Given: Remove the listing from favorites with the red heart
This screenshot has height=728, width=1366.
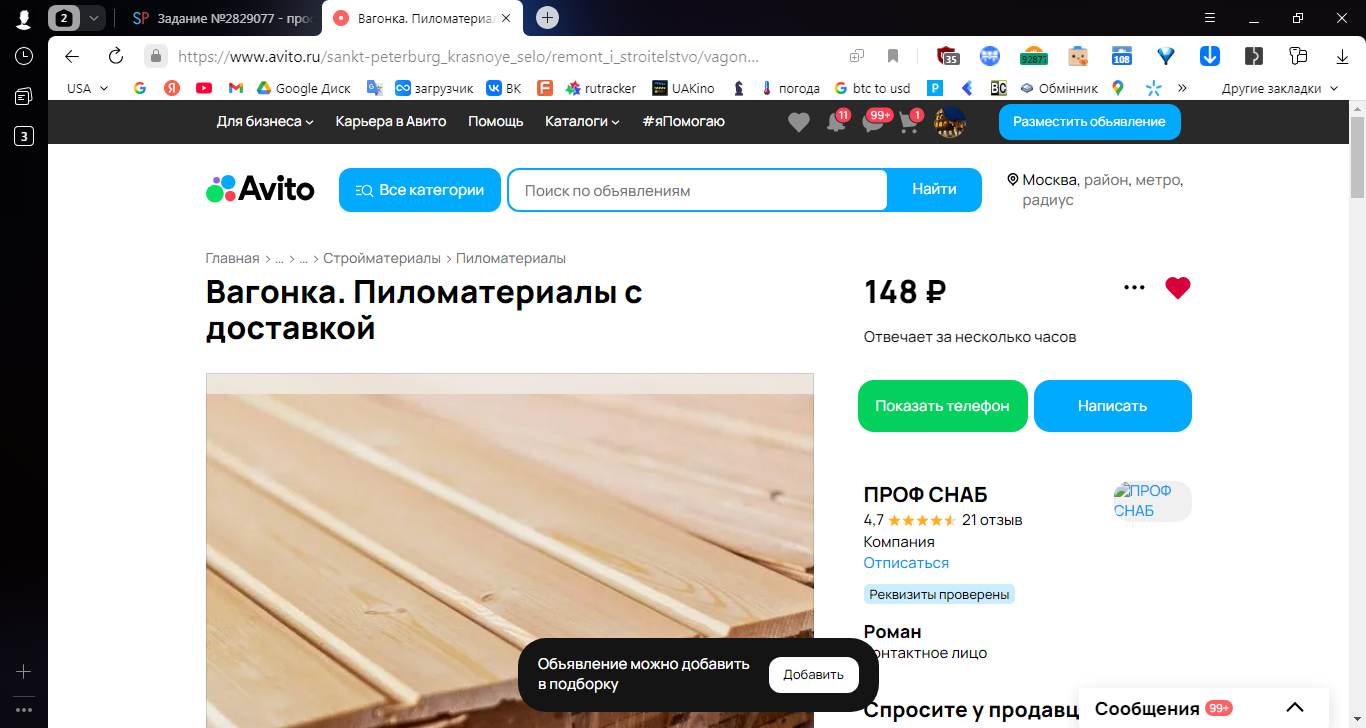Looking at the screenshot, I should point(1178,288).
